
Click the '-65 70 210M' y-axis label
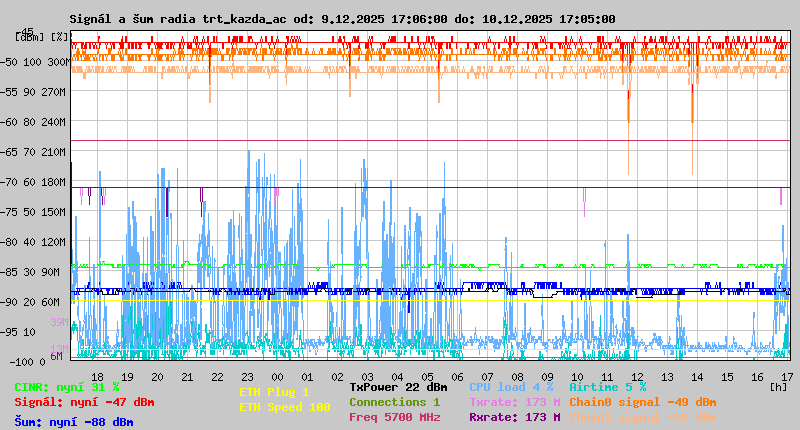click(x=33, y=153)
